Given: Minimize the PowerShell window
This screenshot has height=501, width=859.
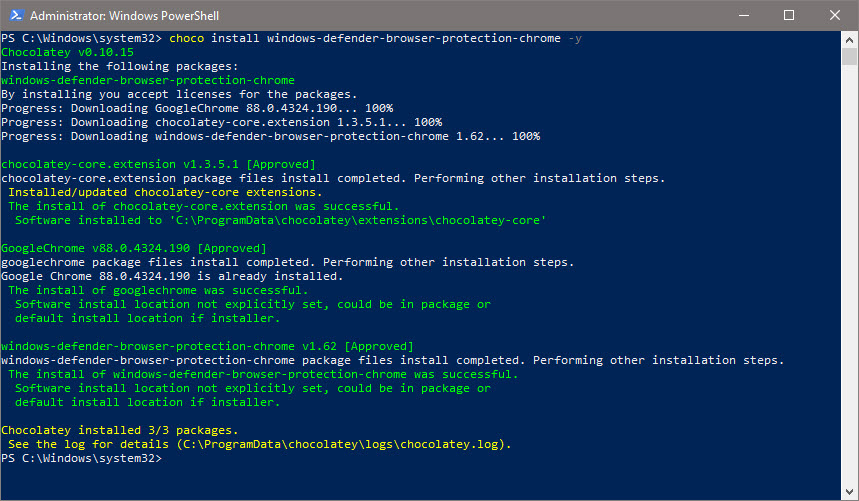Looking at the screenshot, I should [743, 15].
